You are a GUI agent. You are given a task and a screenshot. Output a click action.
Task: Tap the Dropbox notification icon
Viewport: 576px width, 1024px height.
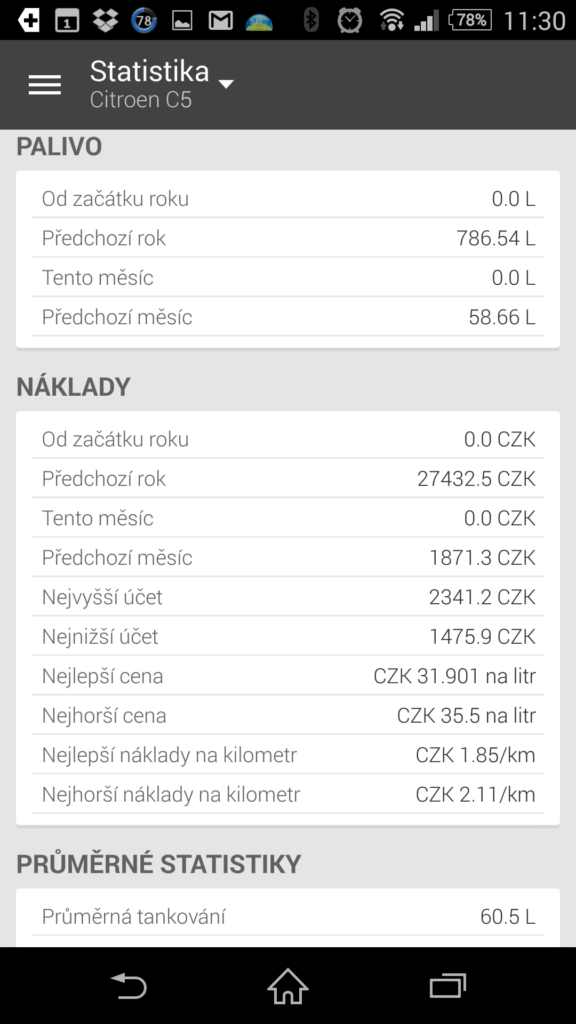pos(105,20)
